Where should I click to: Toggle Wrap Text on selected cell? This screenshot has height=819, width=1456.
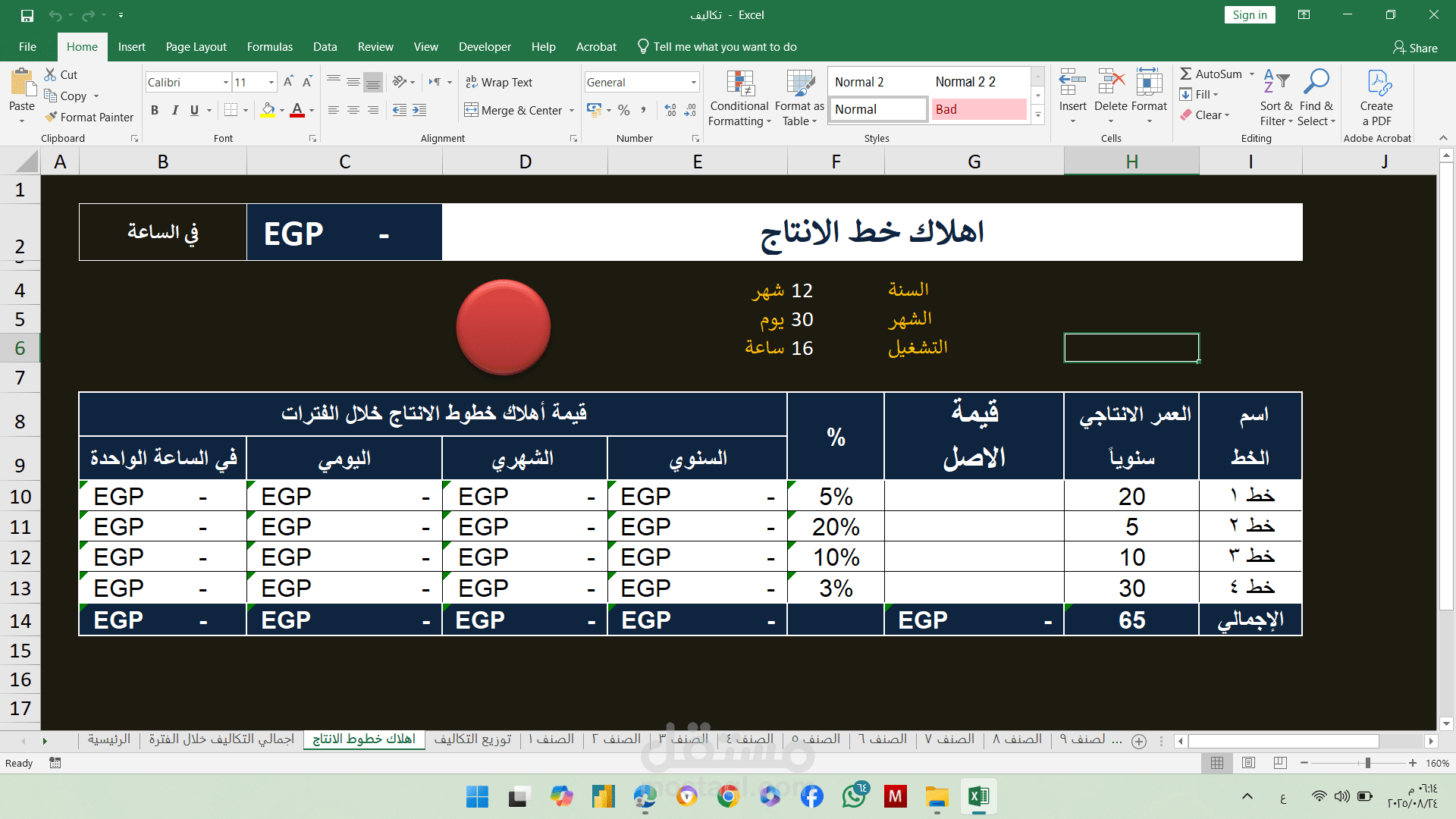coord(498,82)
